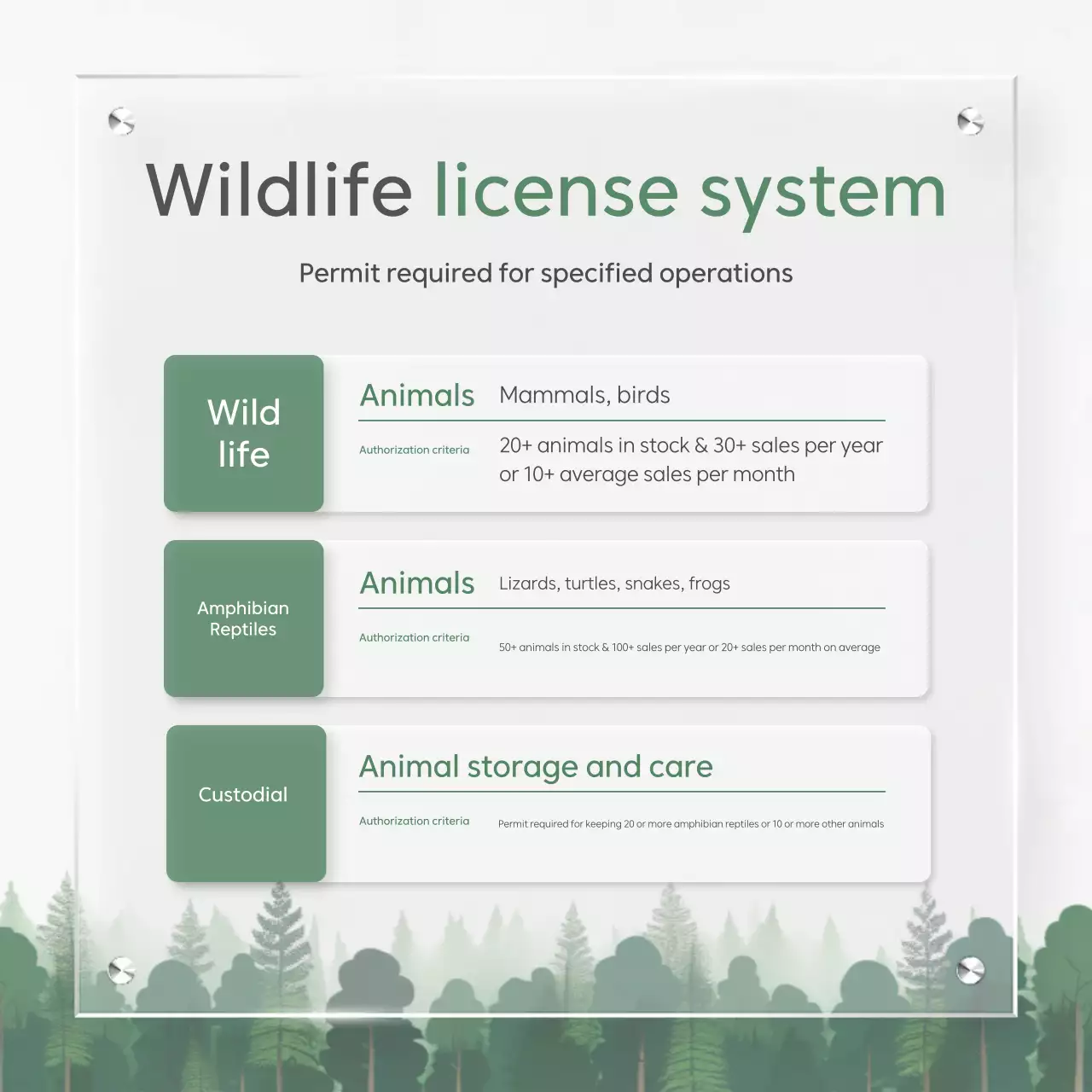Click the bottom-right metal screw mount
Image resolution: width=1092 pixels, height=1092 pixels.
tap(970, 970)
